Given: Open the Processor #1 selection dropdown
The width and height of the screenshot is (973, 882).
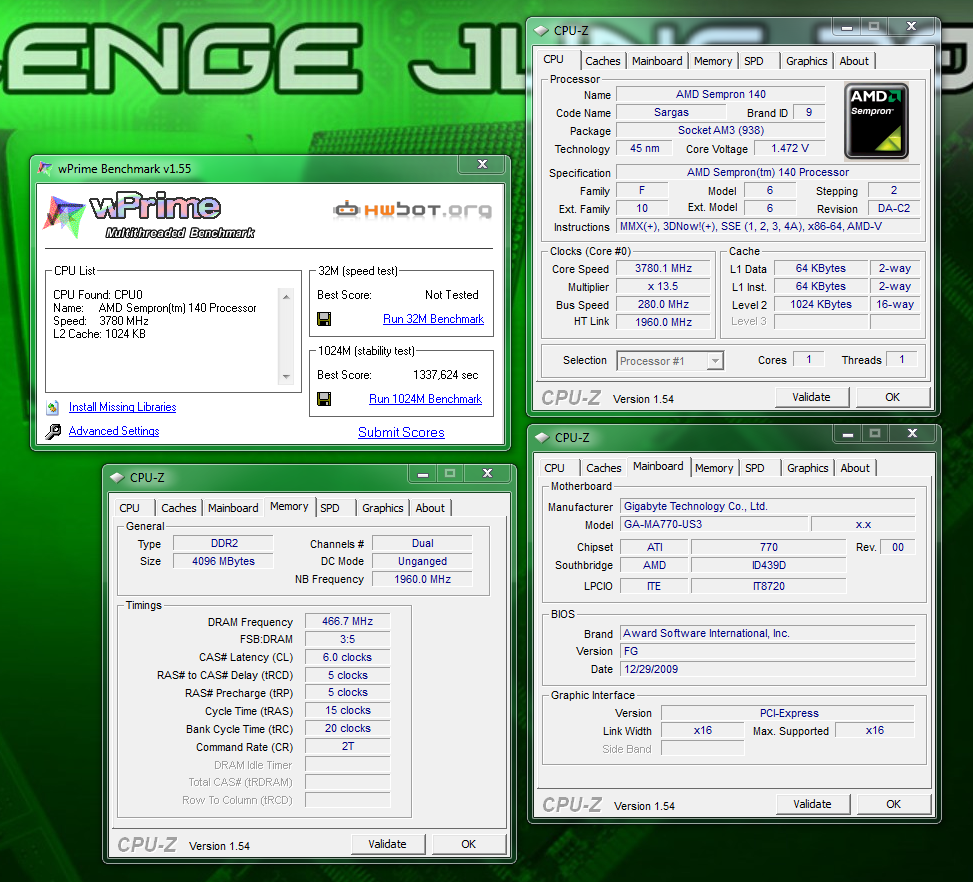Looking at the screenshot, I should (x=715, y=361).
